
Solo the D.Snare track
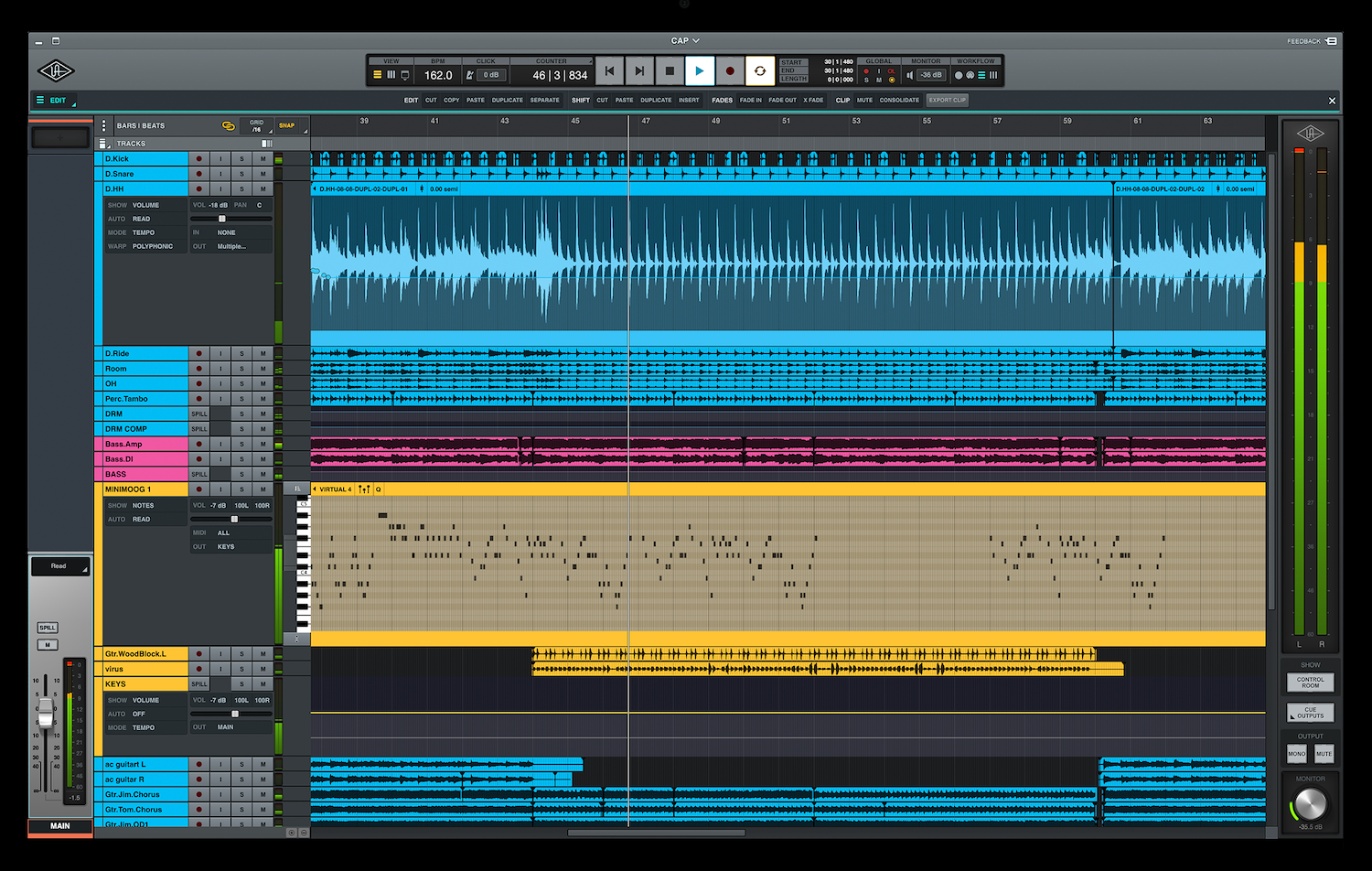242,174
